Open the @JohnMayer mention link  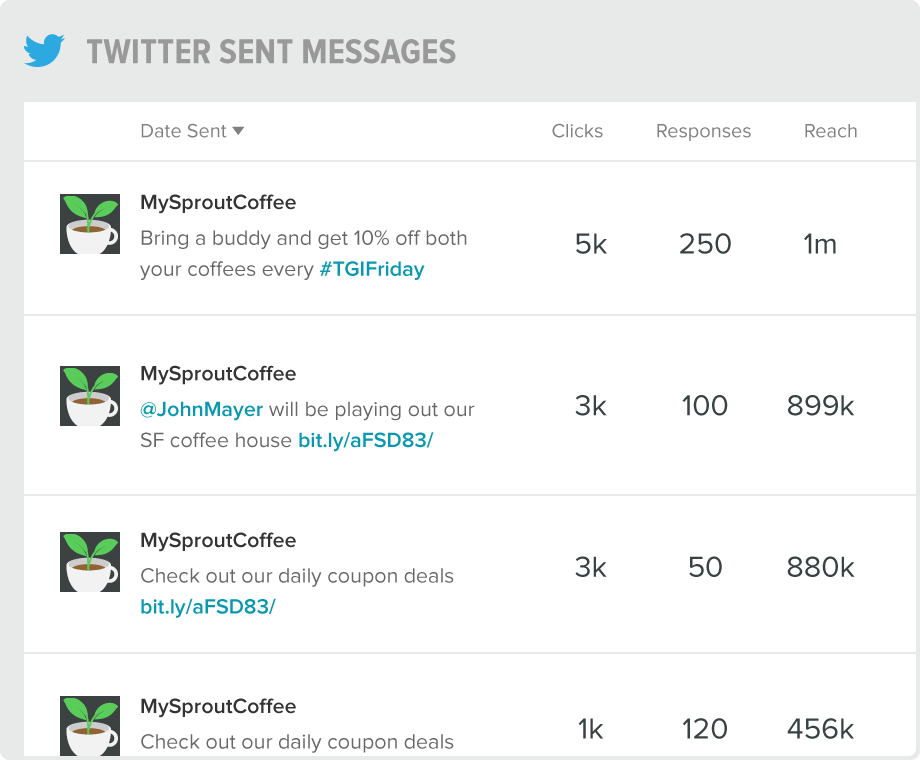pos(201,409)
